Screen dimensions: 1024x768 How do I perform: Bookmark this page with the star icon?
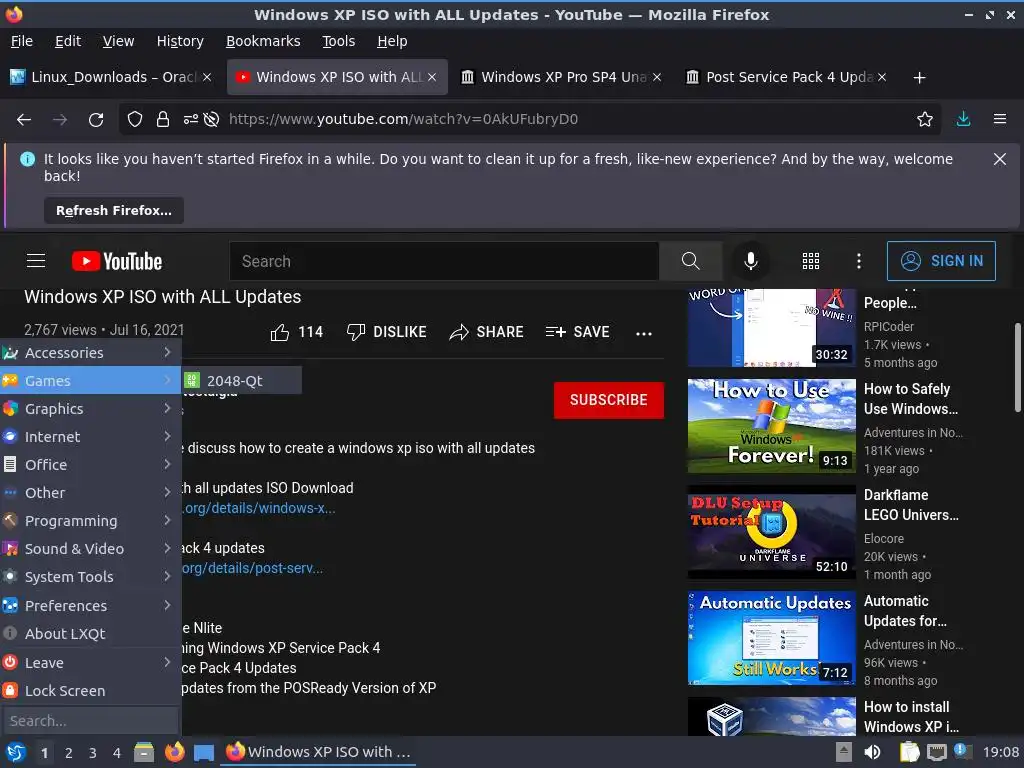click(x=925, y=120)
